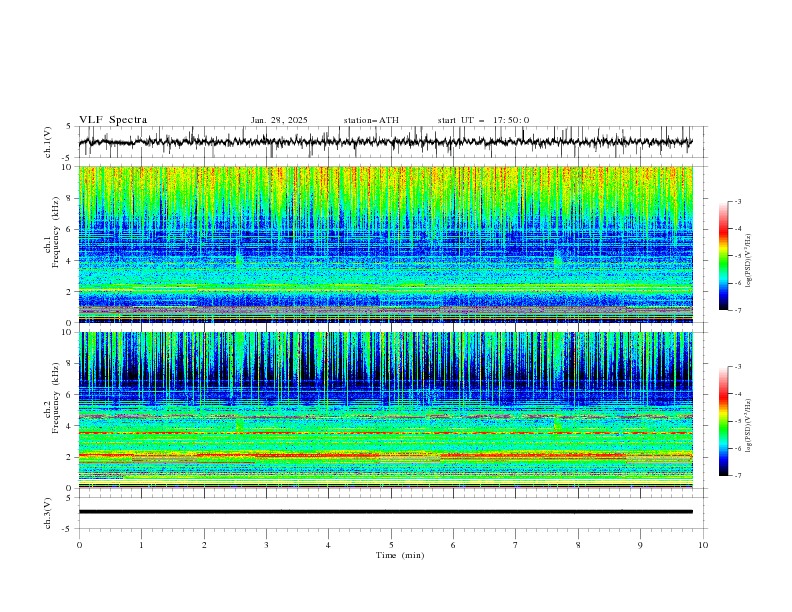Click the time axis tick label 3
Image resolution: width=792 pixels, height=612 pixels.
266,545
